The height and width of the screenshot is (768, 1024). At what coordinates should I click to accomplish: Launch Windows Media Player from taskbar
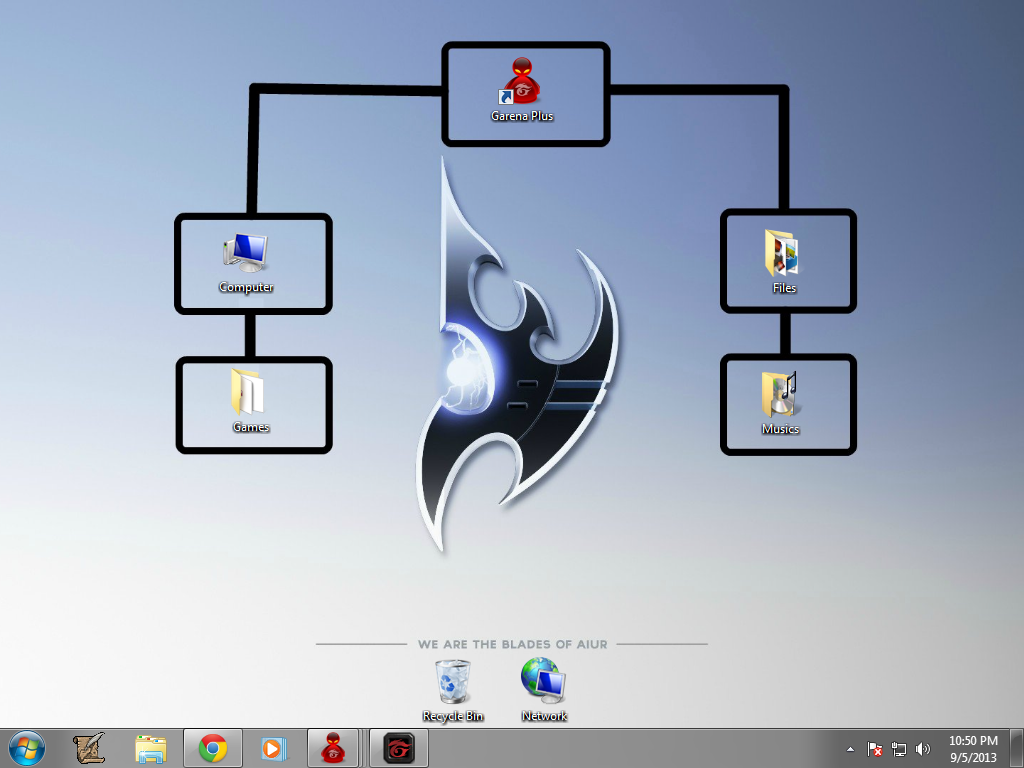(x=274, y=748)
